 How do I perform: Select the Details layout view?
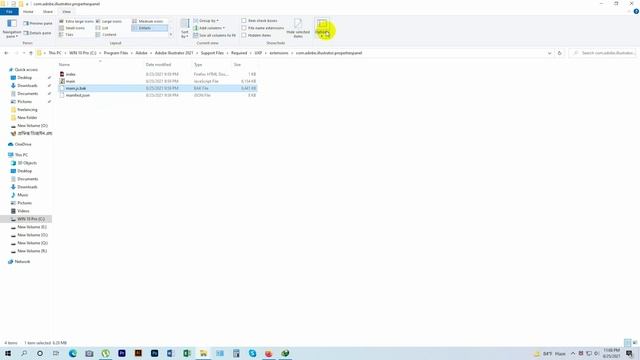(149, 28)
